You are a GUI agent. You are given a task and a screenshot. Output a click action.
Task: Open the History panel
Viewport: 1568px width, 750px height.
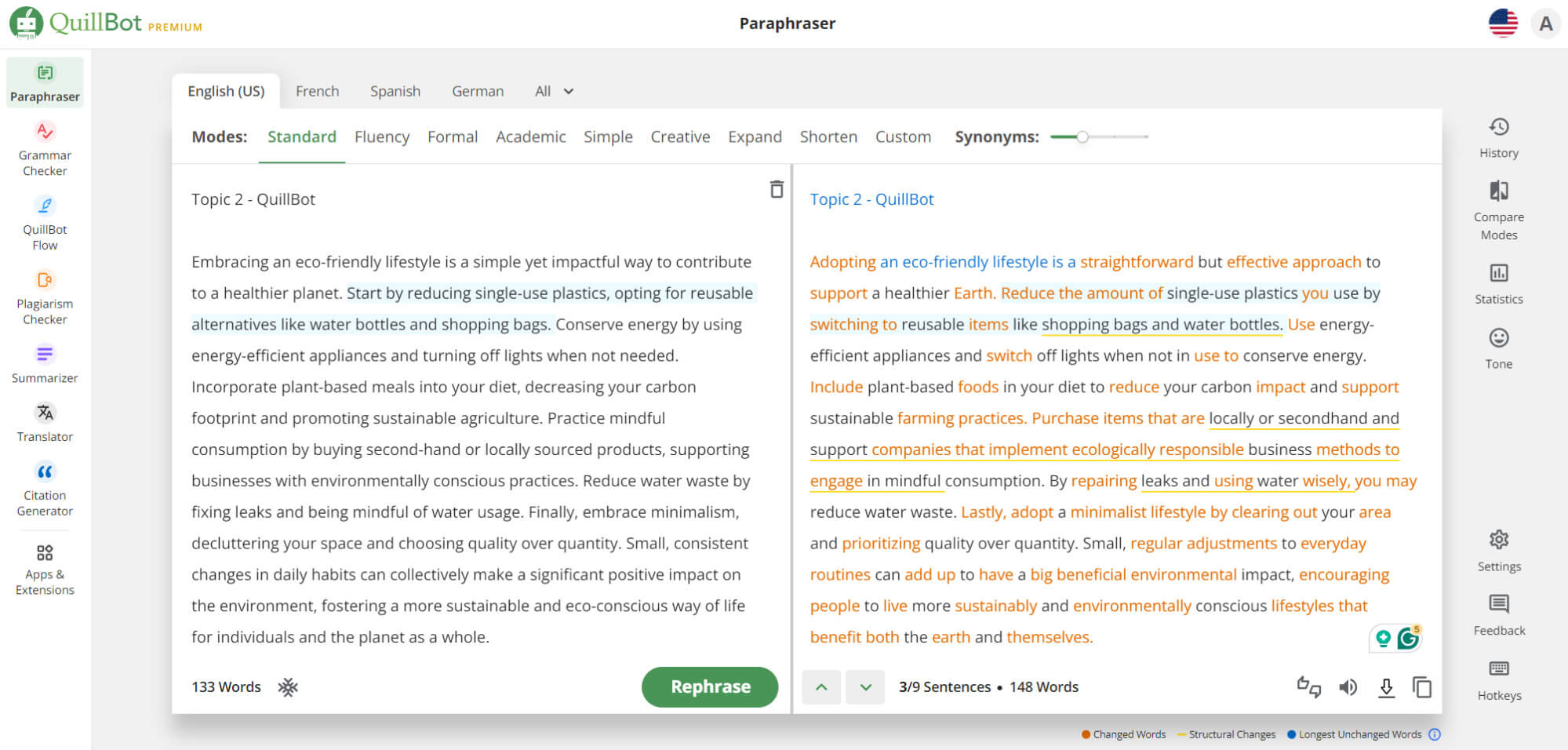click(x=1498, y=138)
